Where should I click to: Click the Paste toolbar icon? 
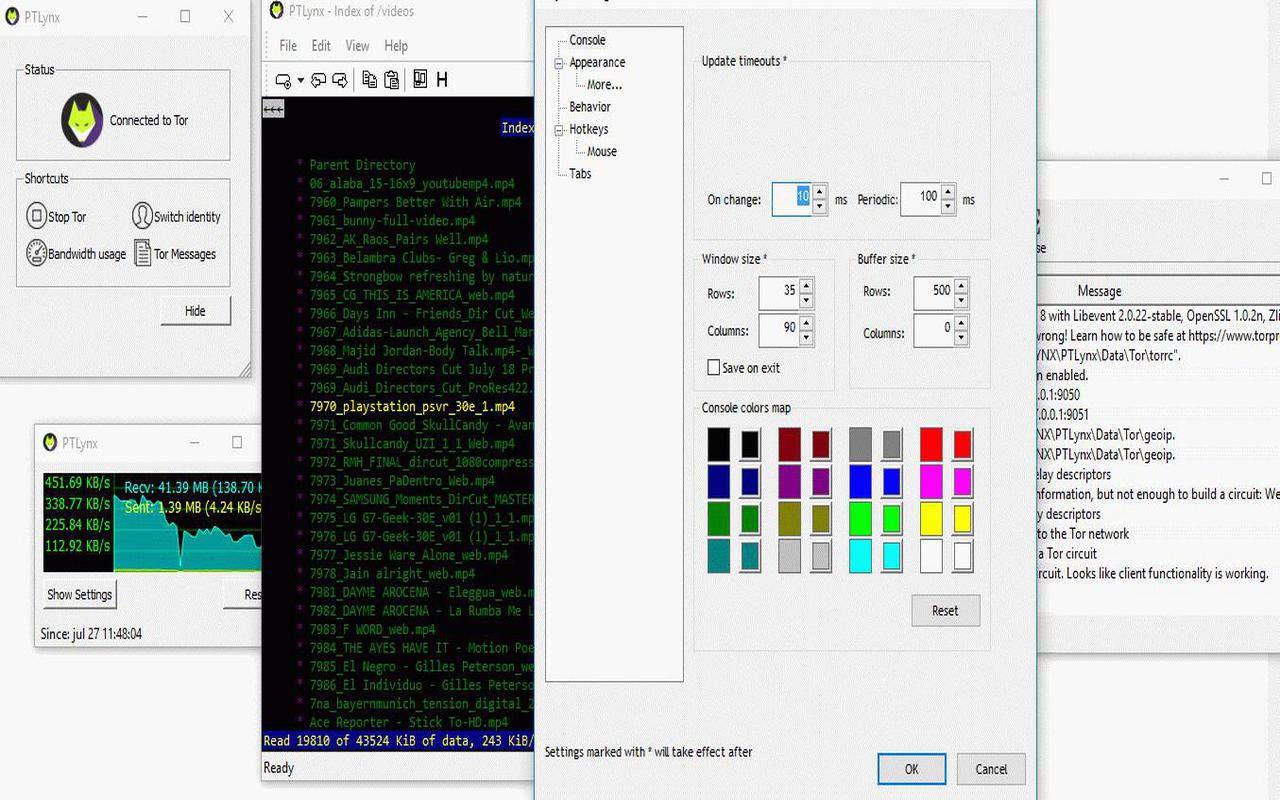click(392, 80)
